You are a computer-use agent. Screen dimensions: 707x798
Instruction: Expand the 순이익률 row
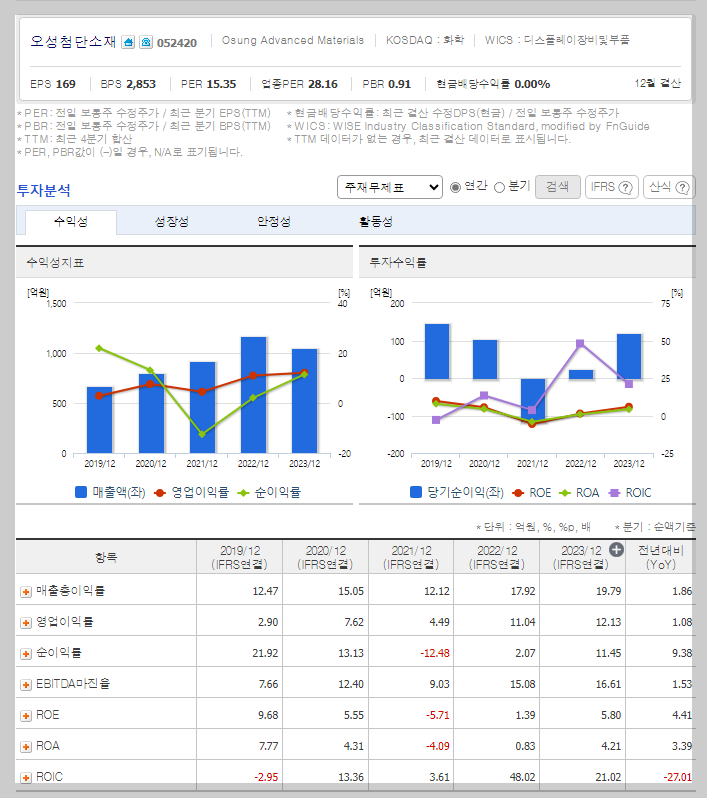pyautogui.click(x=26, y=654)
